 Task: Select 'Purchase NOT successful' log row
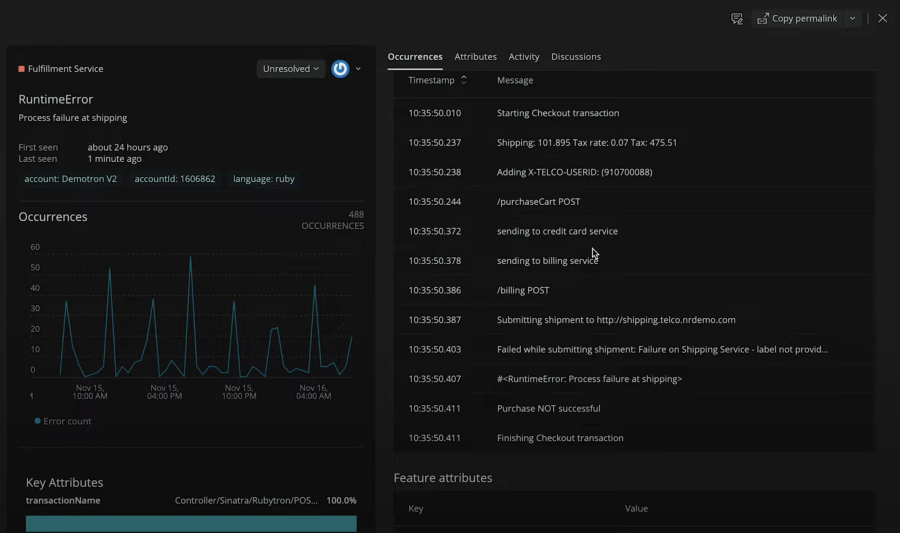click(x=634, y=408)
